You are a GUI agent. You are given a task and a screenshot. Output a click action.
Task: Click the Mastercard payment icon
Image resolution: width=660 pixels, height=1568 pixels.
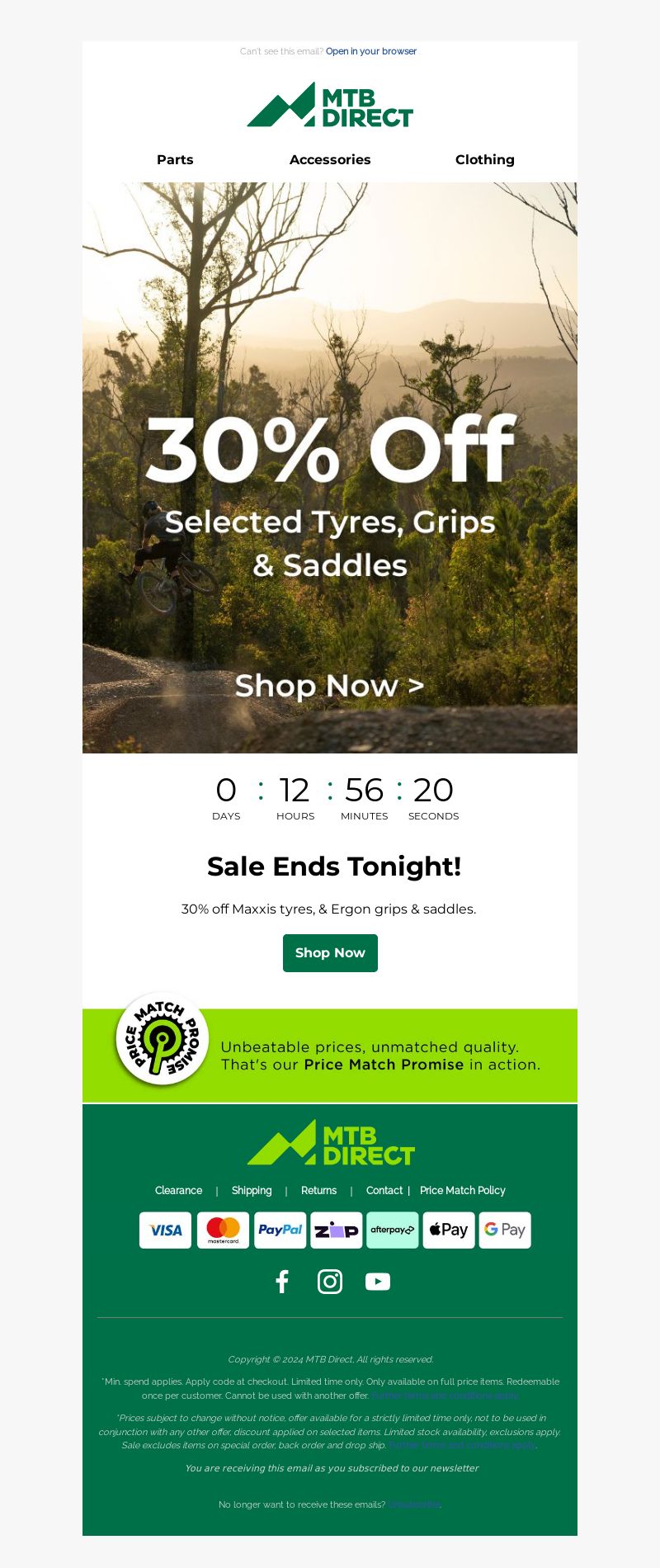click(x=223, y=1230)
